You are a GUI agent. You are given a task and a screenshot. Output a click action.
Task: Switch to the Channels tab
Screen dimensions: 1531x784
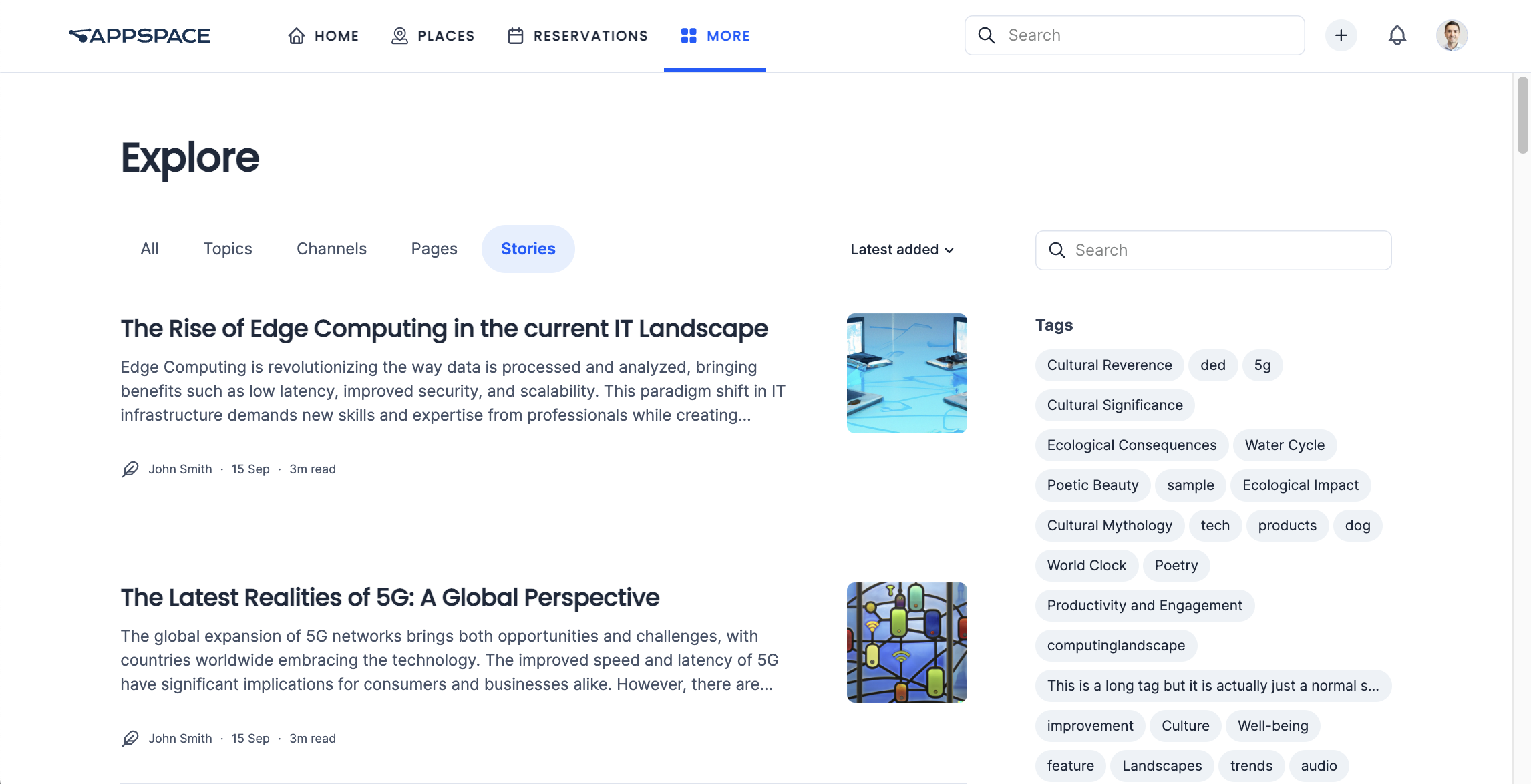click(331, 249)
